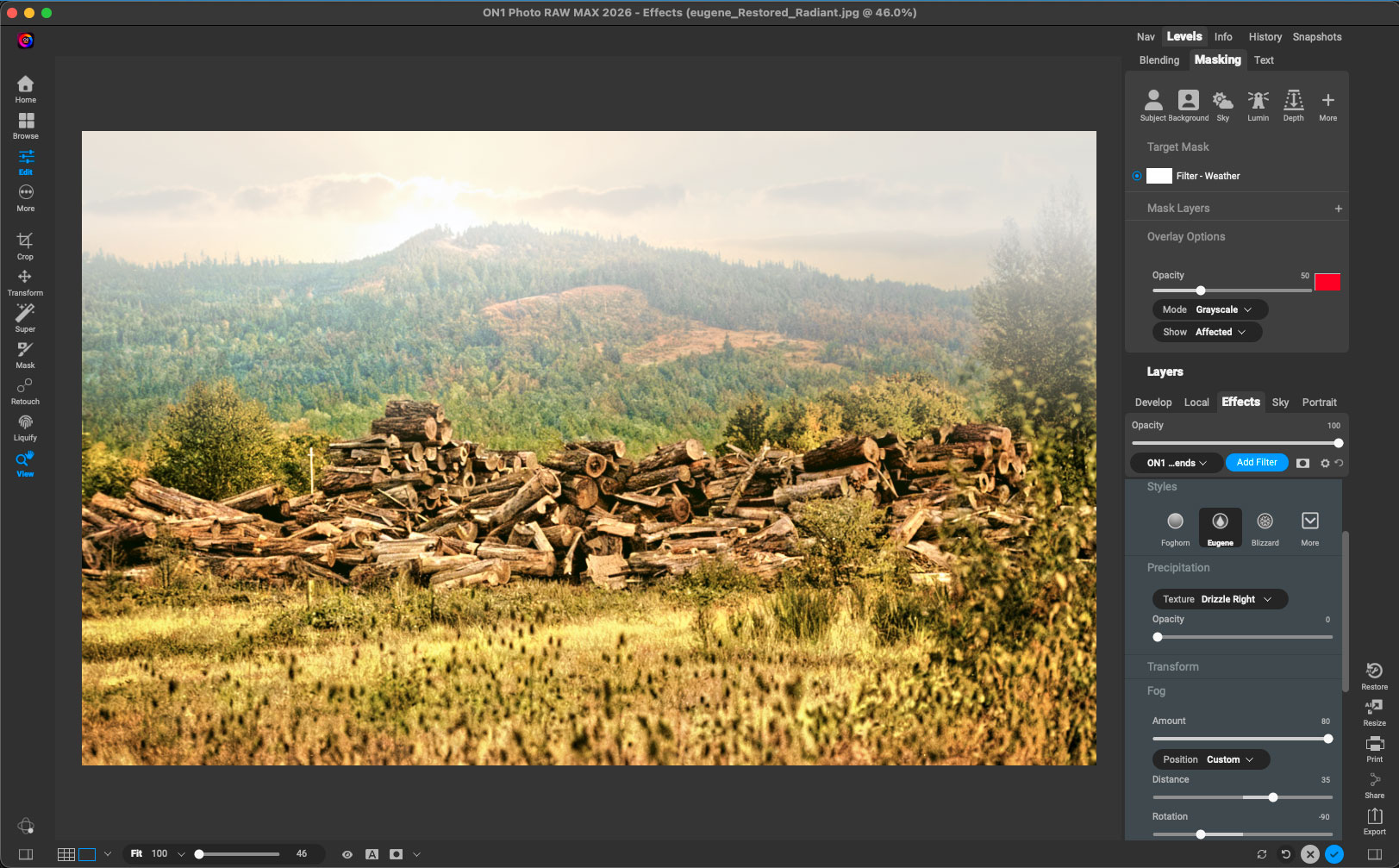The image size is (1399, 868).
Task: Click the undo reset arrow in bottom bar
Action: click(x=1286, y=854)
